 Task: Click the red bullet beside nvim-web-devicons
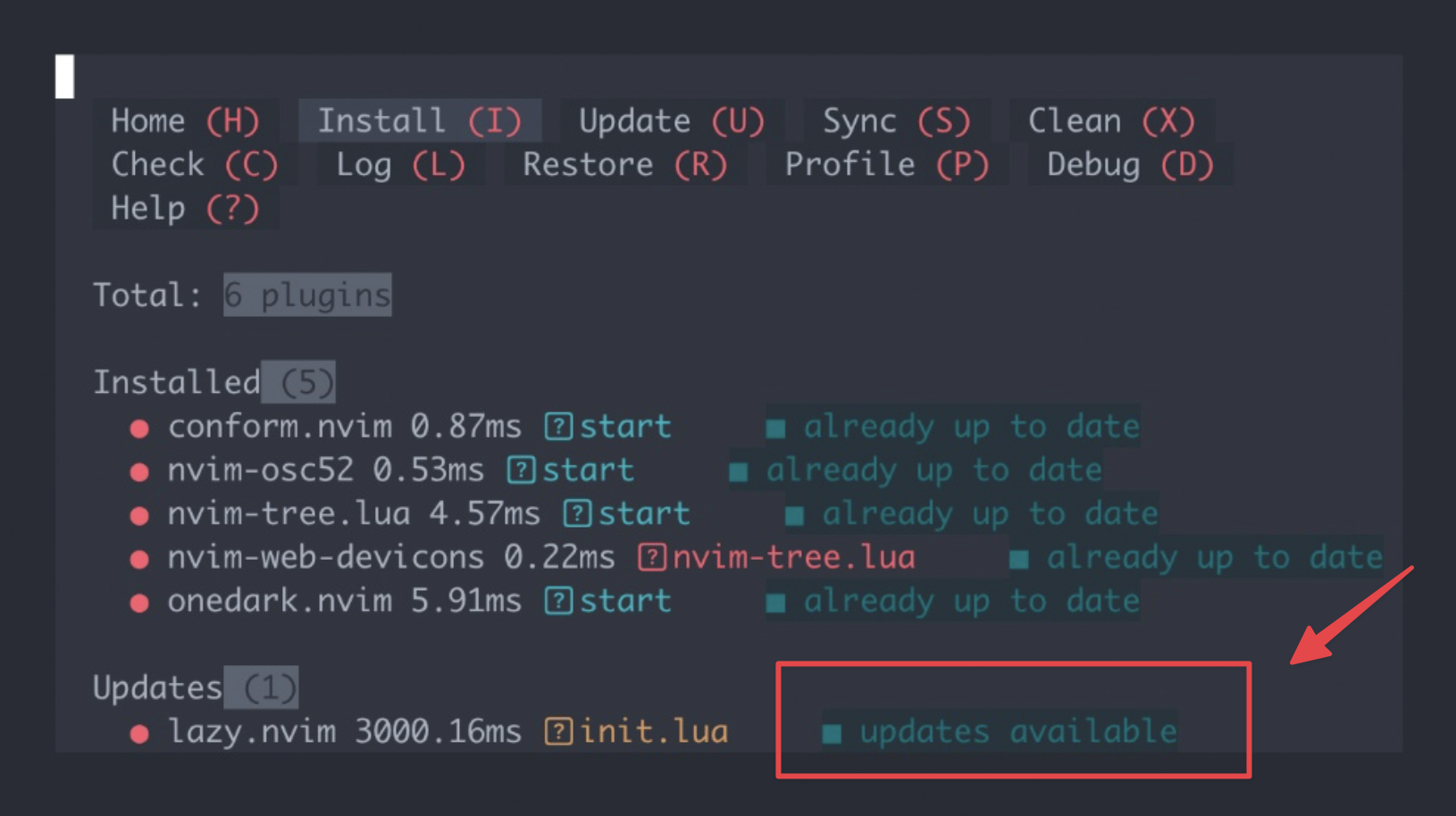[139, 560]
